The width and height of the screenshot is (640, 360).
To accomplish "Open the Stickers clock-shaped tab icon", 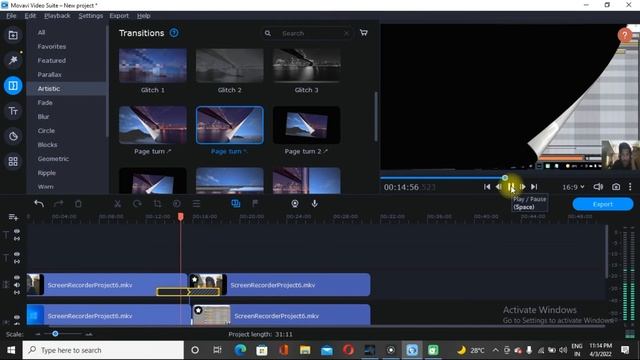I will point(13,136).
